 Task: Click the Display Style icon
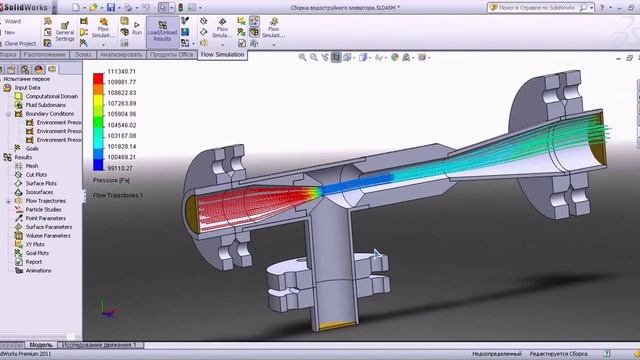click(362, 58)
